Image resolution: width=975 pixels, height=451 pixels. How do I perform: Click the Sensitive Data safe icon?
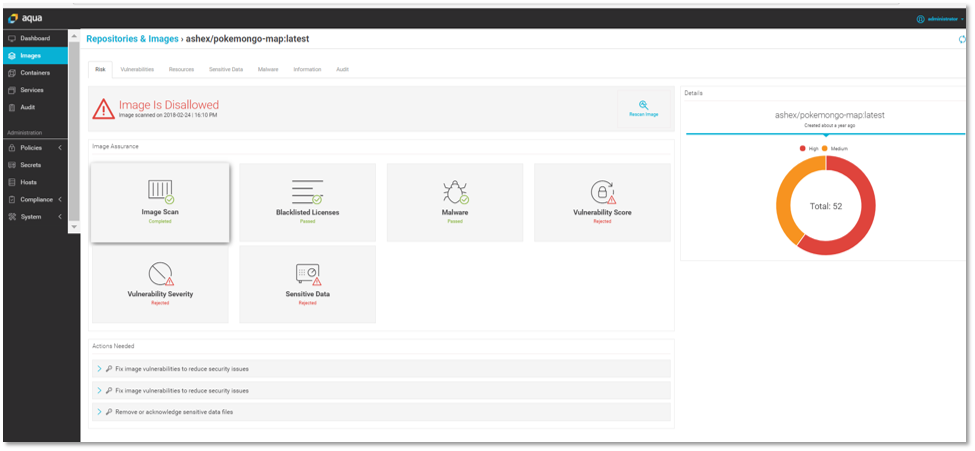coord(307,274)
